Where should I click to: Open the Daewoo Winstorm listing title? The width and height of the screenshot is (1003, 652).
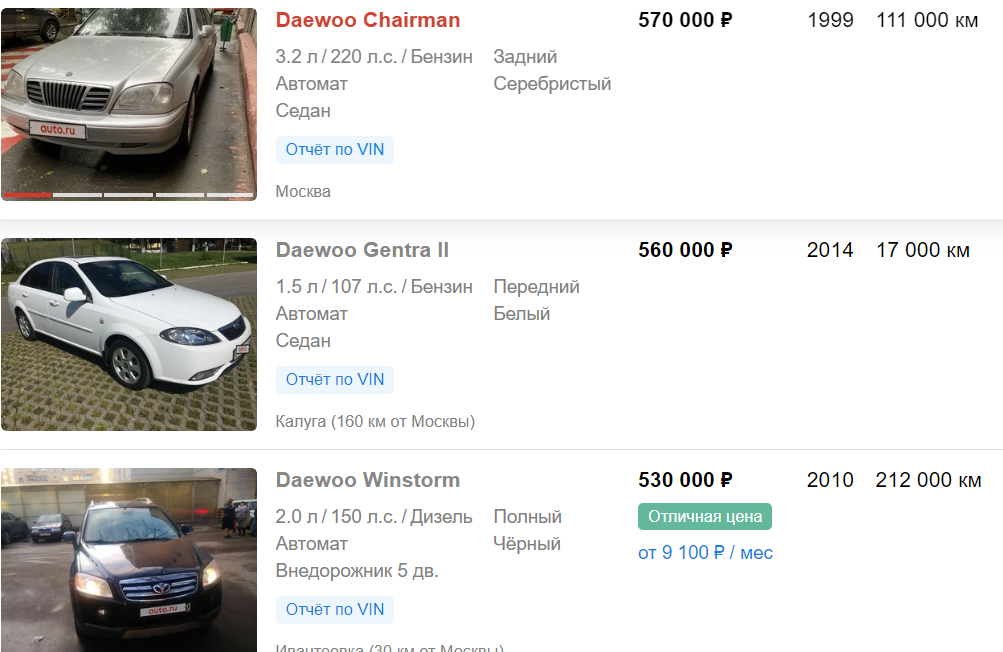coord(368,480)
